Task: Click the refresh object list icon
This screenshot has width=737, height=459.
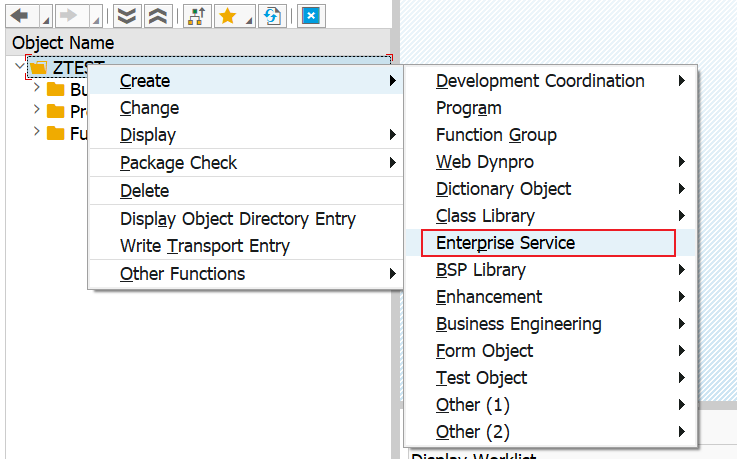Action: tap(272, 16)
